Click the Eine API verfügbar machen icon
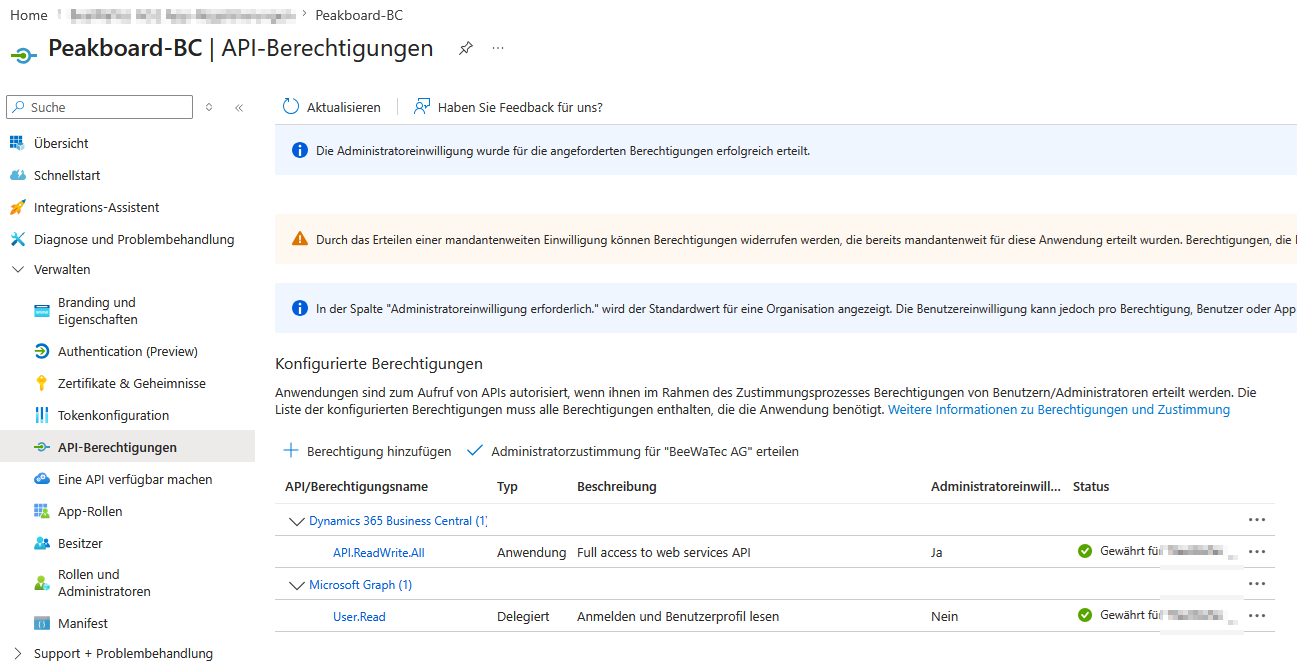 point(41,479)
